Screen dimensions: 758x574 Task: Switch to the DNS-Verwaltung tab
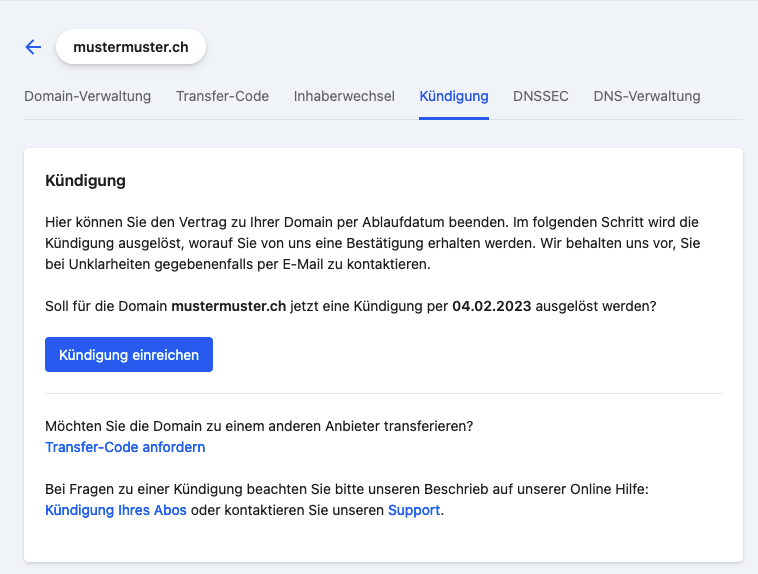click(647, 97)
